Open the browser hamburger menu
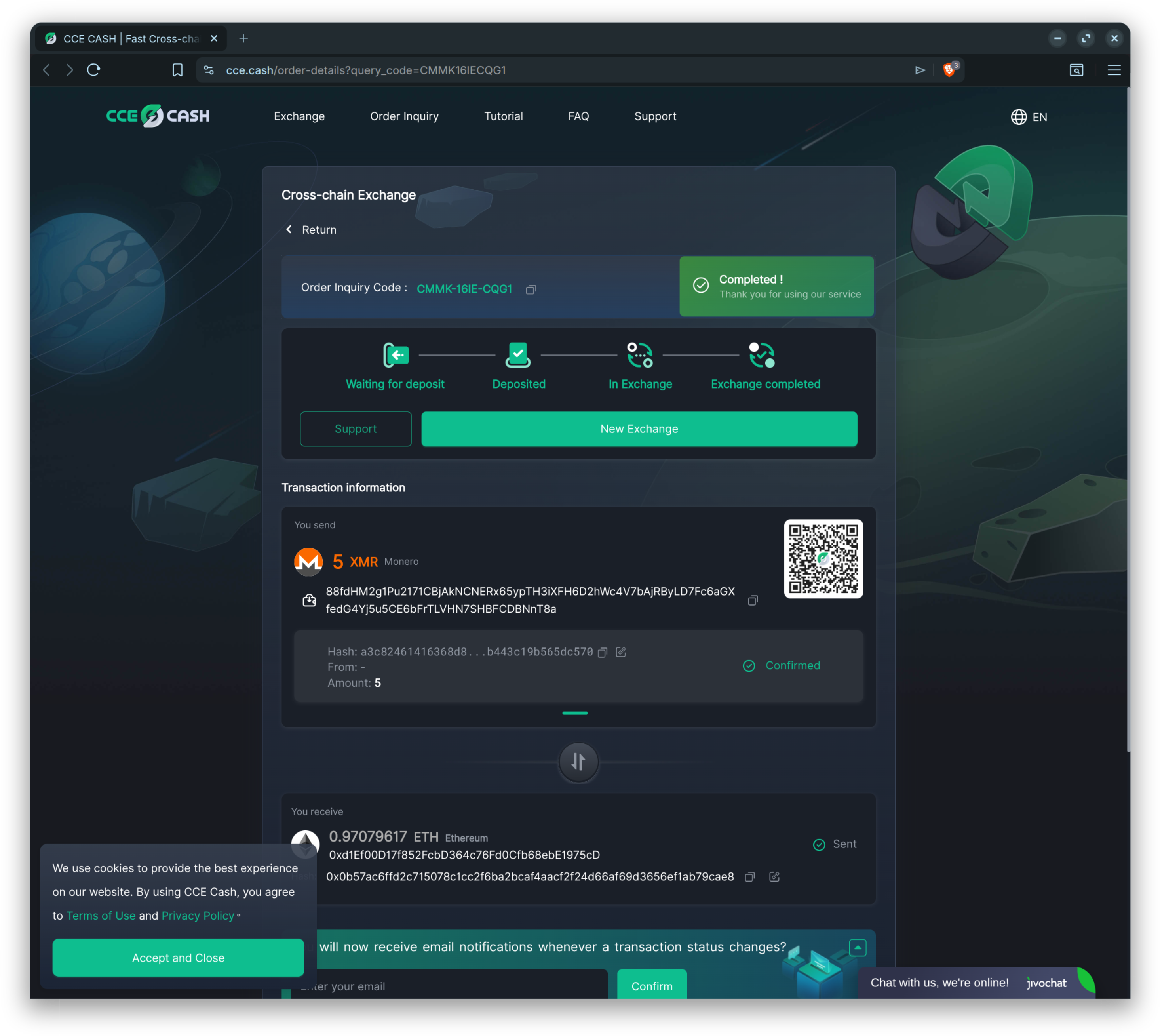The height and width of the screenshot is (1036, 1160). click(x=1114, y=70)
